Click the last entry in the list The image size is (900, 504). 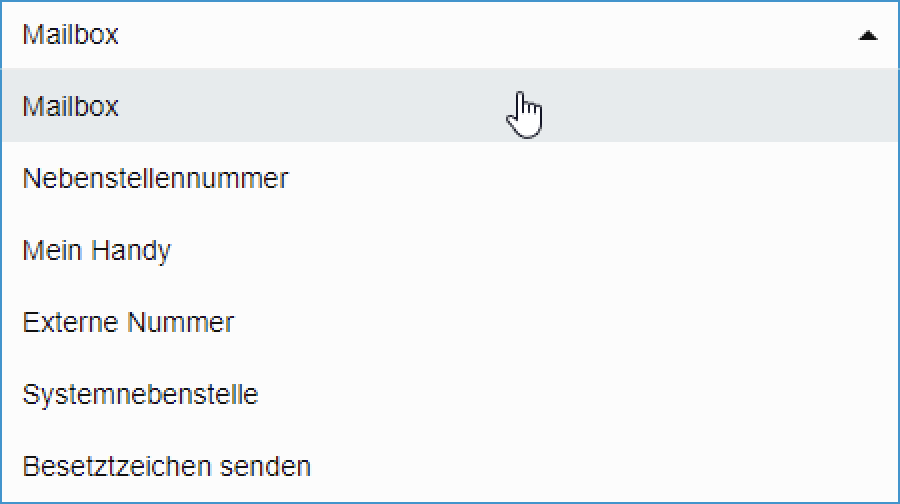(166, 466)
